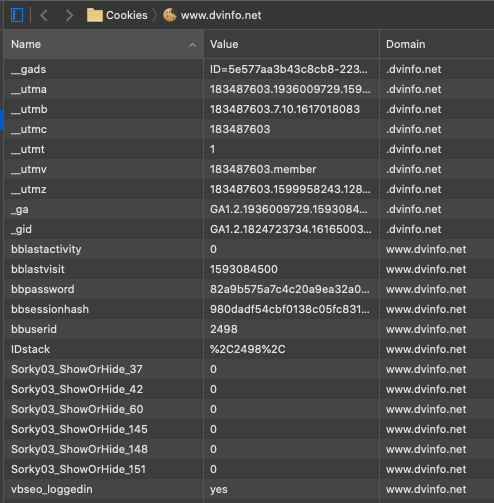This screenshot has height=503, width=494.
Task: Select the __utmz cookie name
Action: (29, 189)
